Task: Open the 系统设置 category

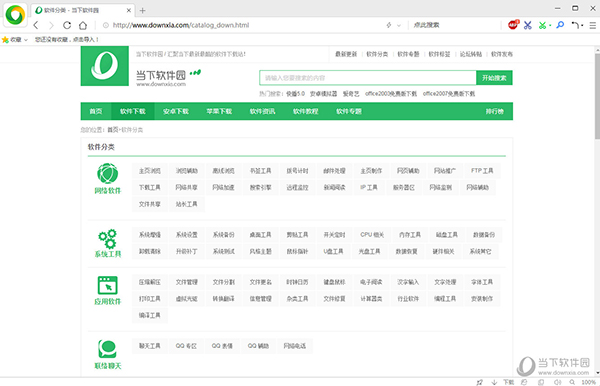Action: [187, 235]
